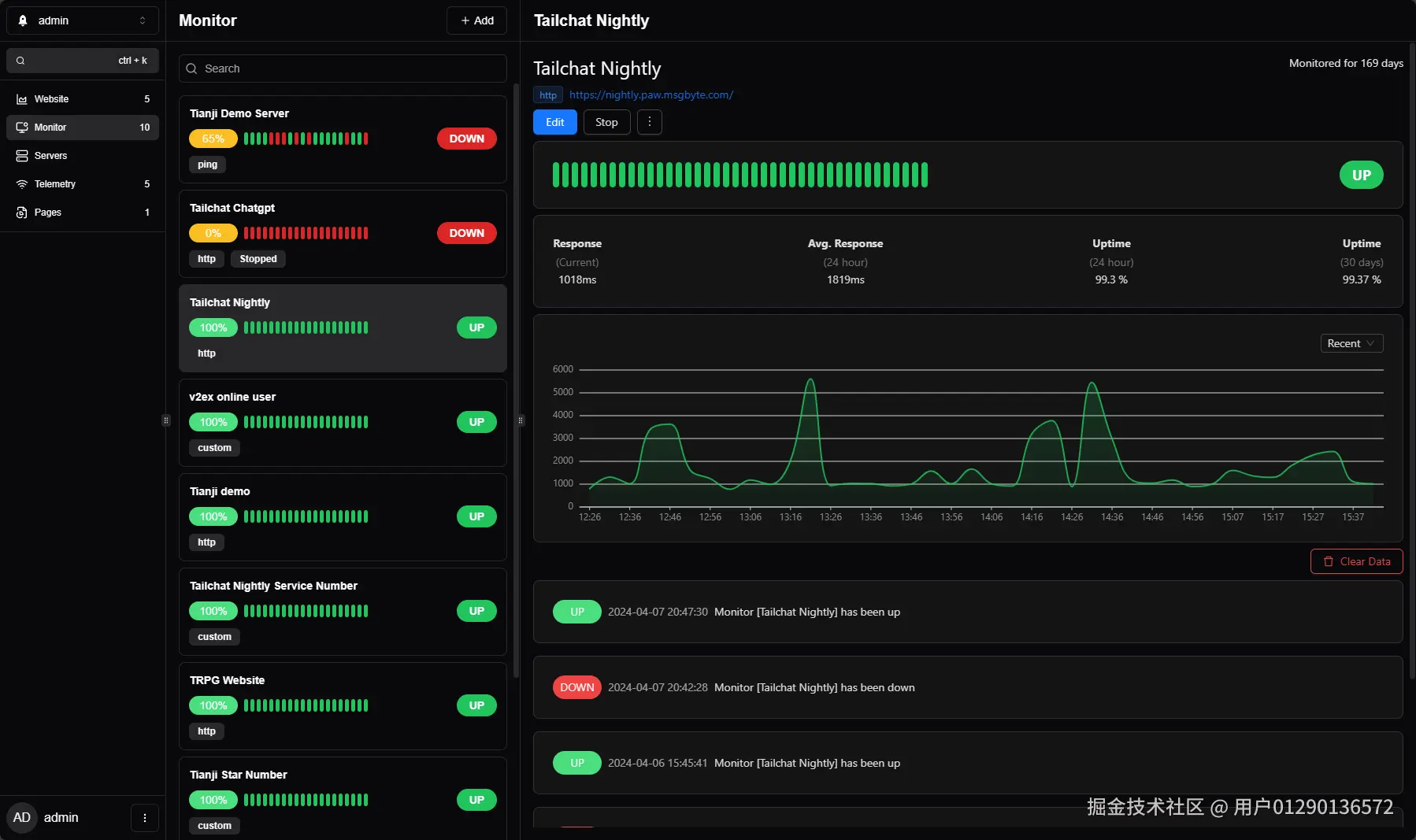
Task: Focus the monitor Search field
Action: point(343,68)
